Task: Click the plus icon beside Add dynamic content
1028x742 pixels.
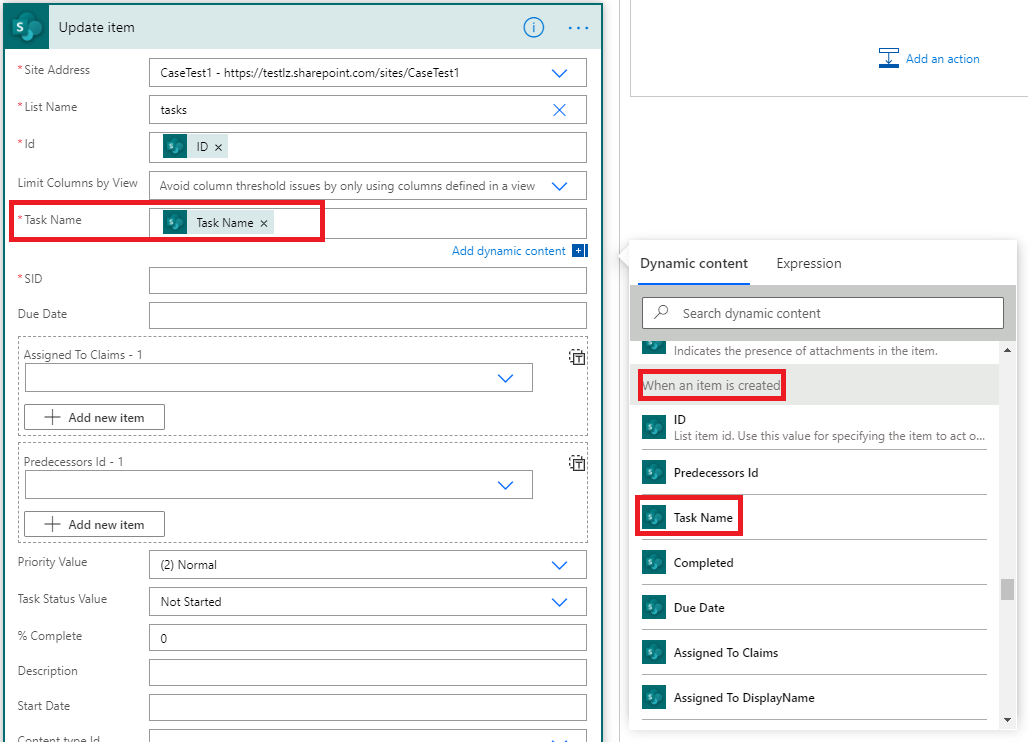Action: tap(579, 250)
